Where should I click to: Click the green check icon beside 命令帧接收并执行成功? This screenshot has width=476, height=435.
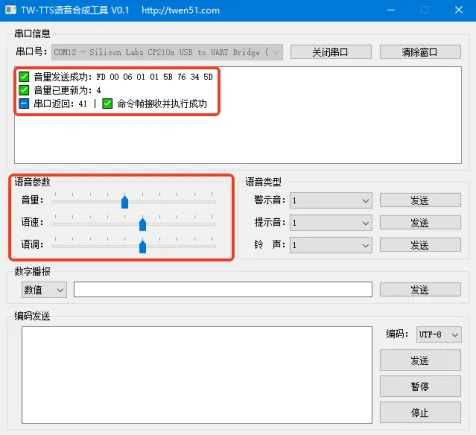tap(107, 104)
